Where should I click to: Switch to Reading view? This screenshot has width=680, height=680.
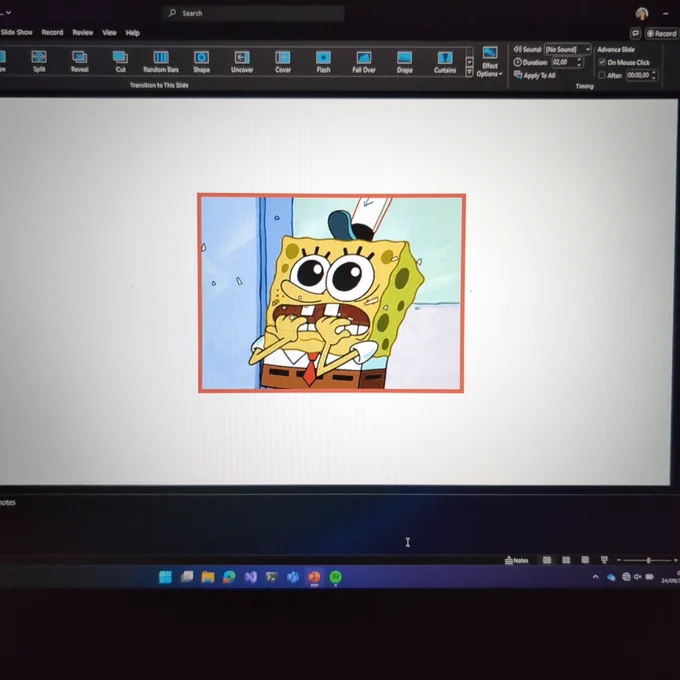coord(585,560)
